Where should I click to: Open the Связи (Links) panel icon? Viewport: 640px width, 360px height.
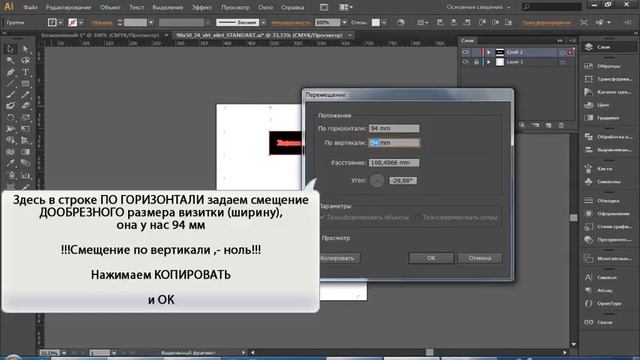(588, 322)
